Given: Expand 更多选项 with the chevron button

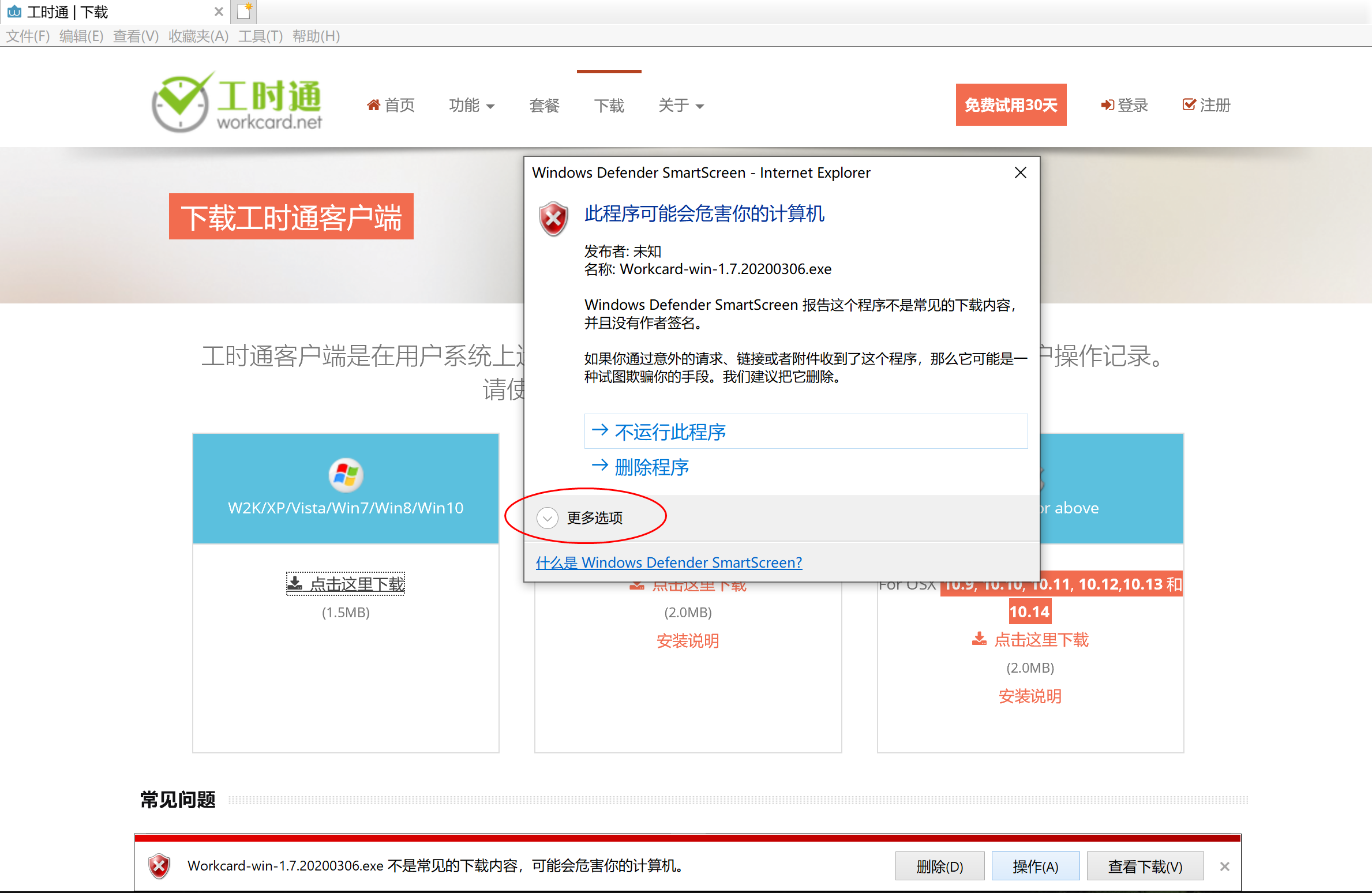Looking at the screenshot, I should coord(547,518).
